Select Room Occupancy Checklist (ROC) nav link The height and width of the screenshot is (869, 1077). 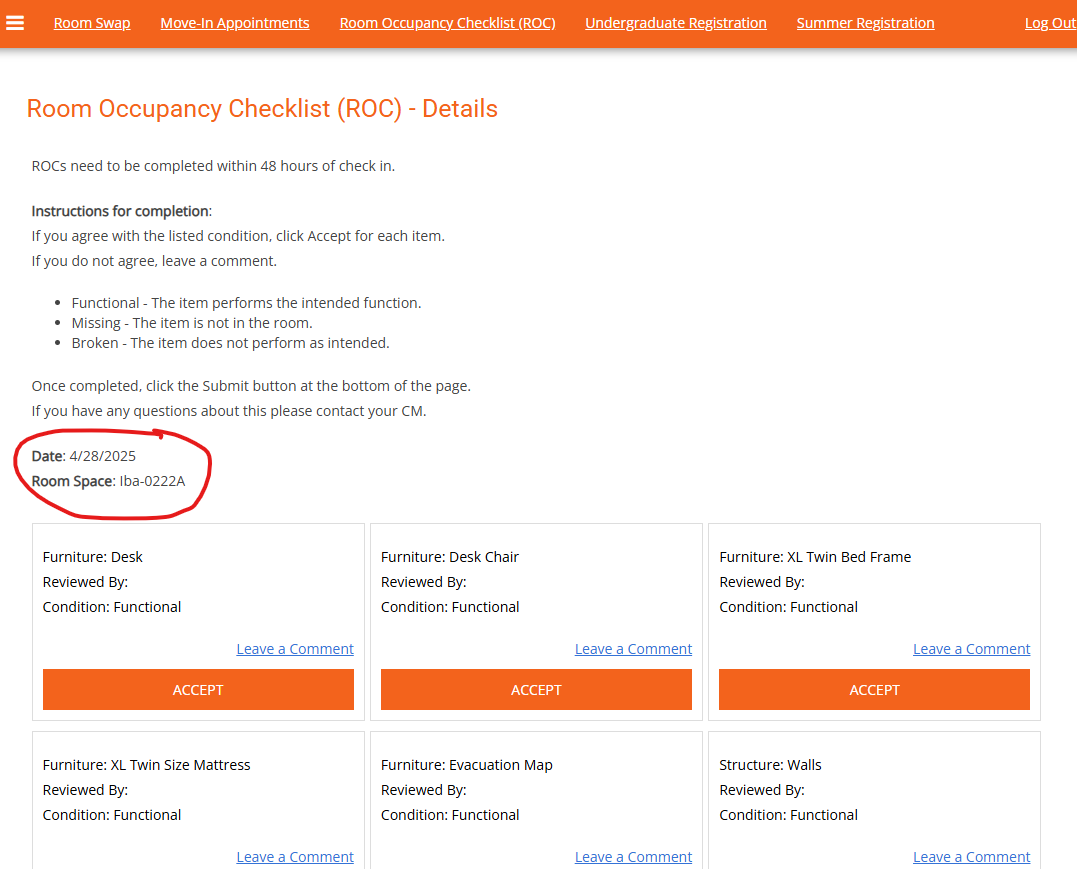point(447,23)
